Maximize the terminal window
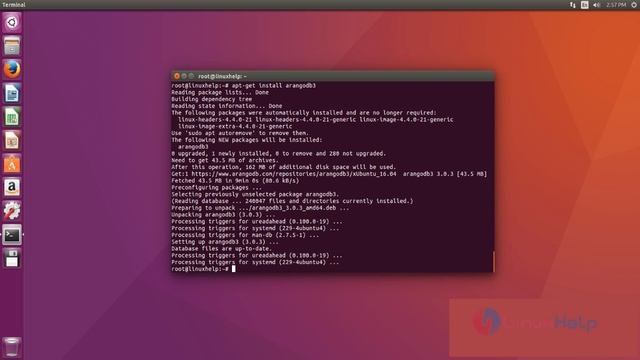 tap(191, 76)
